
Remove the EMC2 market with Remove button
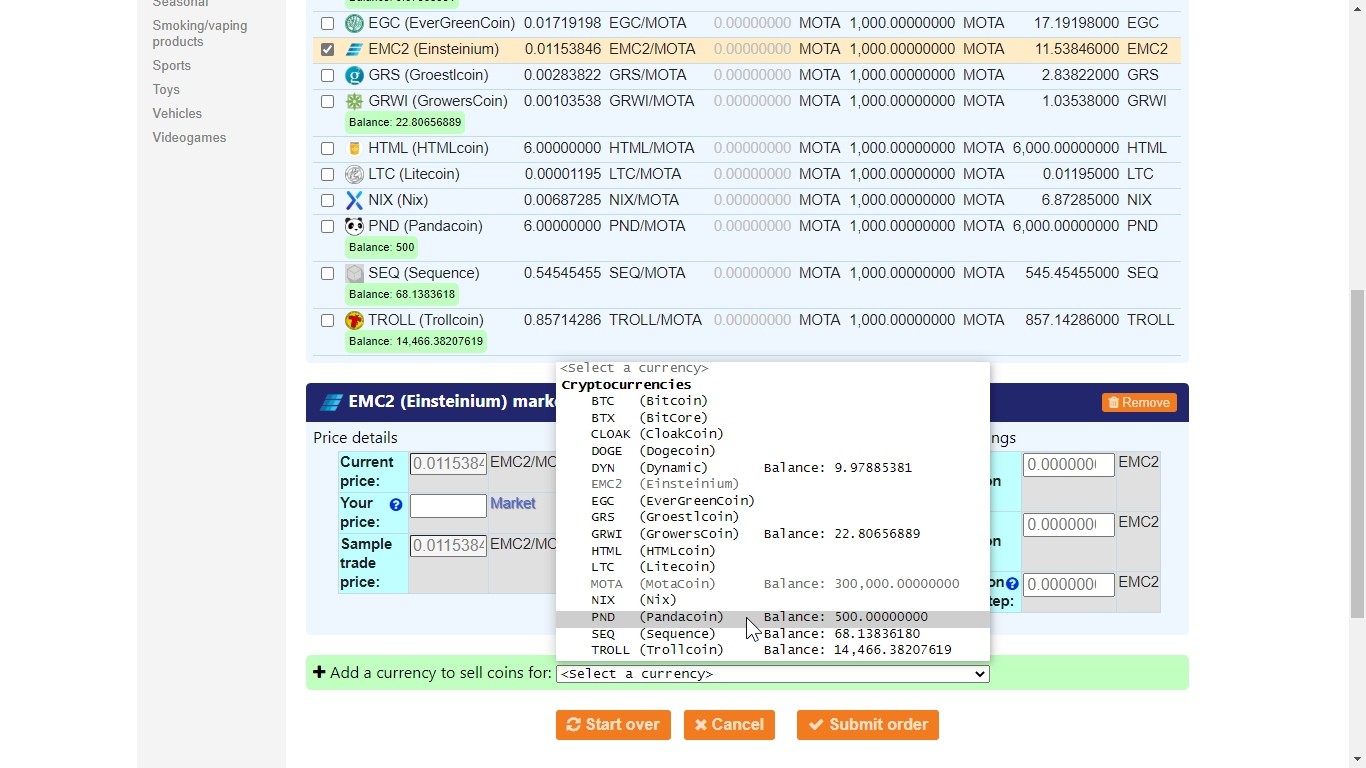(x=1139, y=402)
